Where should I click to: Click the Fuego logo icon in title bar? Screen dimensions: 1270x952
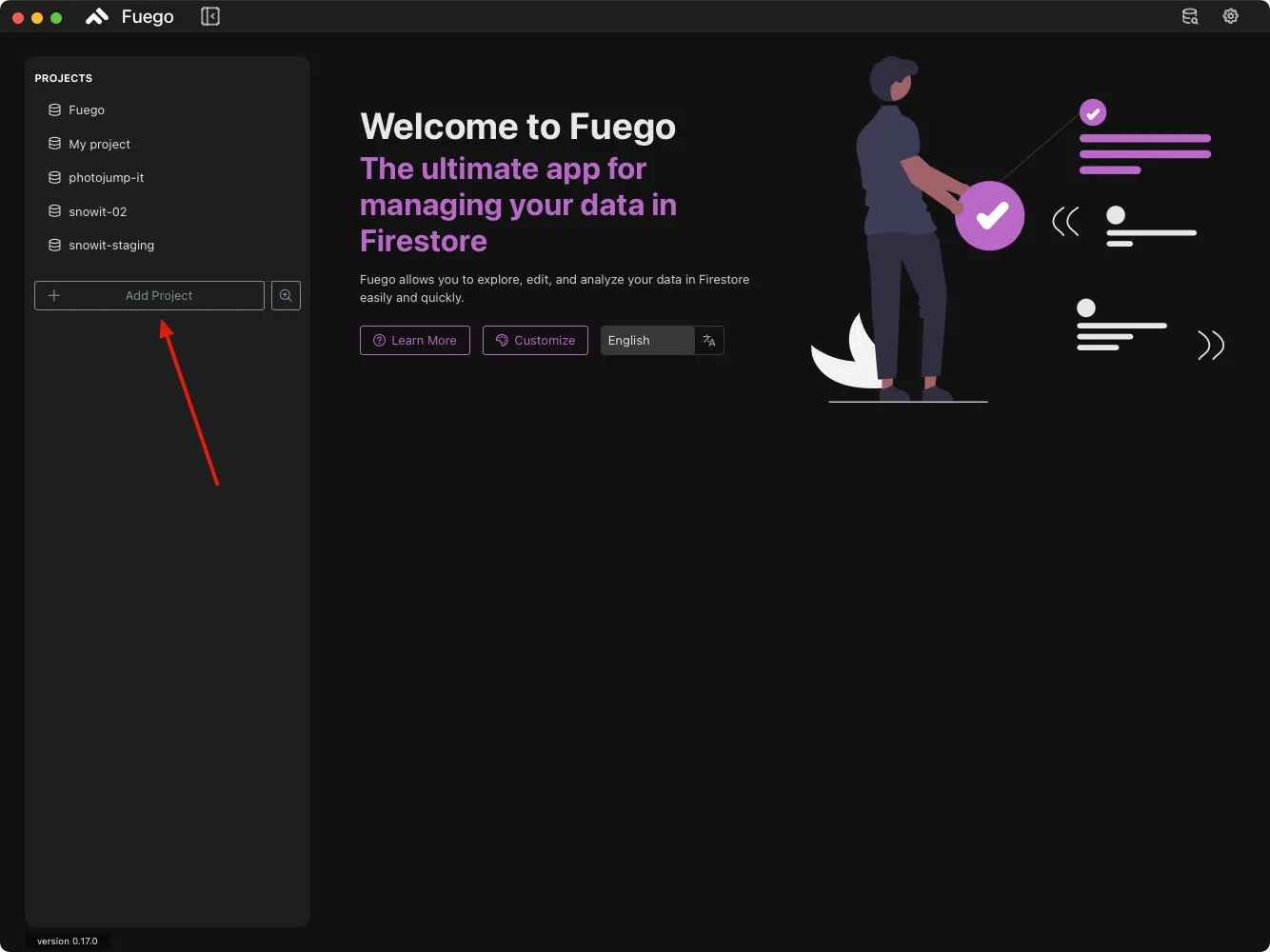point(97,16)
